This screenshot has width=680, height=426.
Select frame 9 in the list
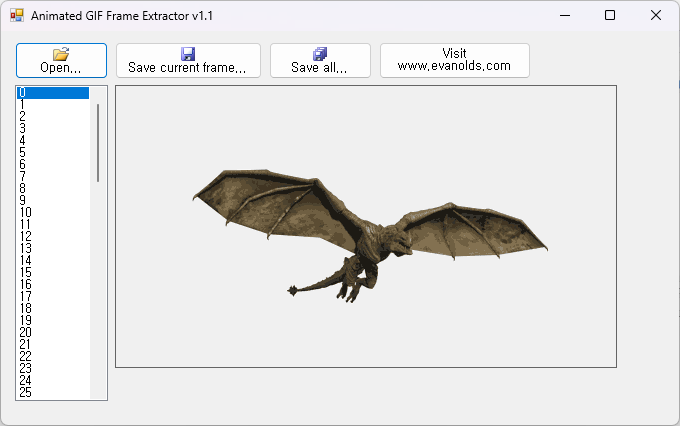coord(53,201)
